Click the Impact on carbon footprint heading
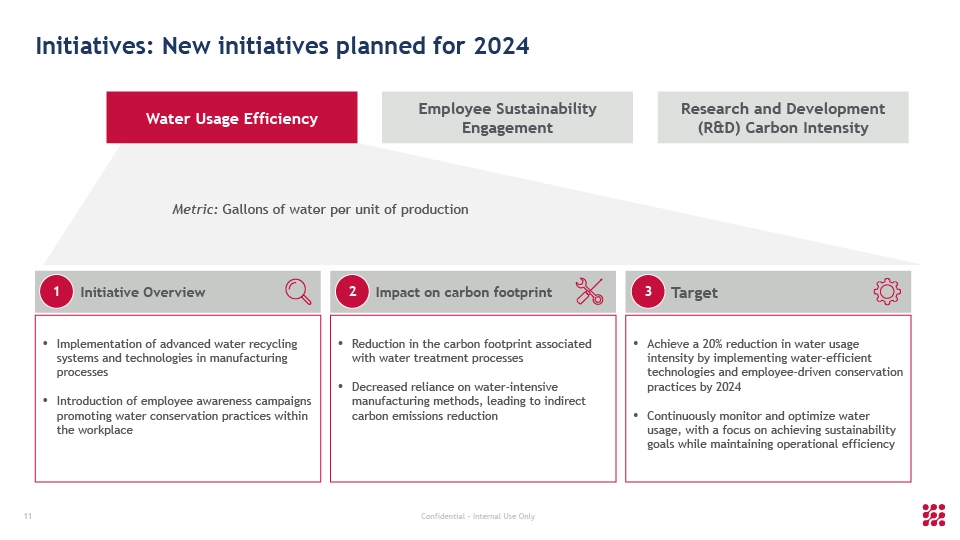960x540 pixels. coord(463,293)
